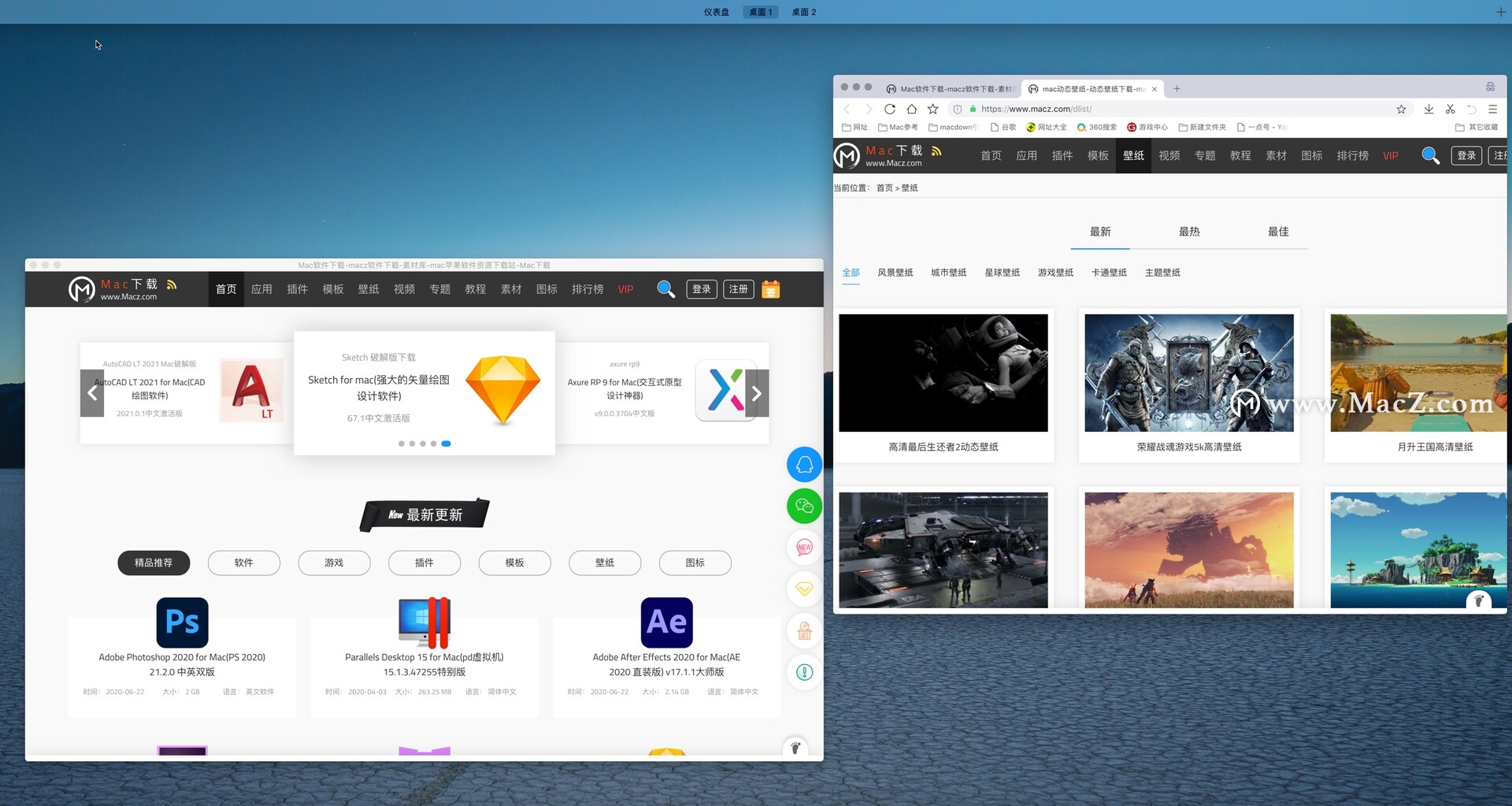Click the browser back arrow
1512x806 pixels.
point(847,109)
